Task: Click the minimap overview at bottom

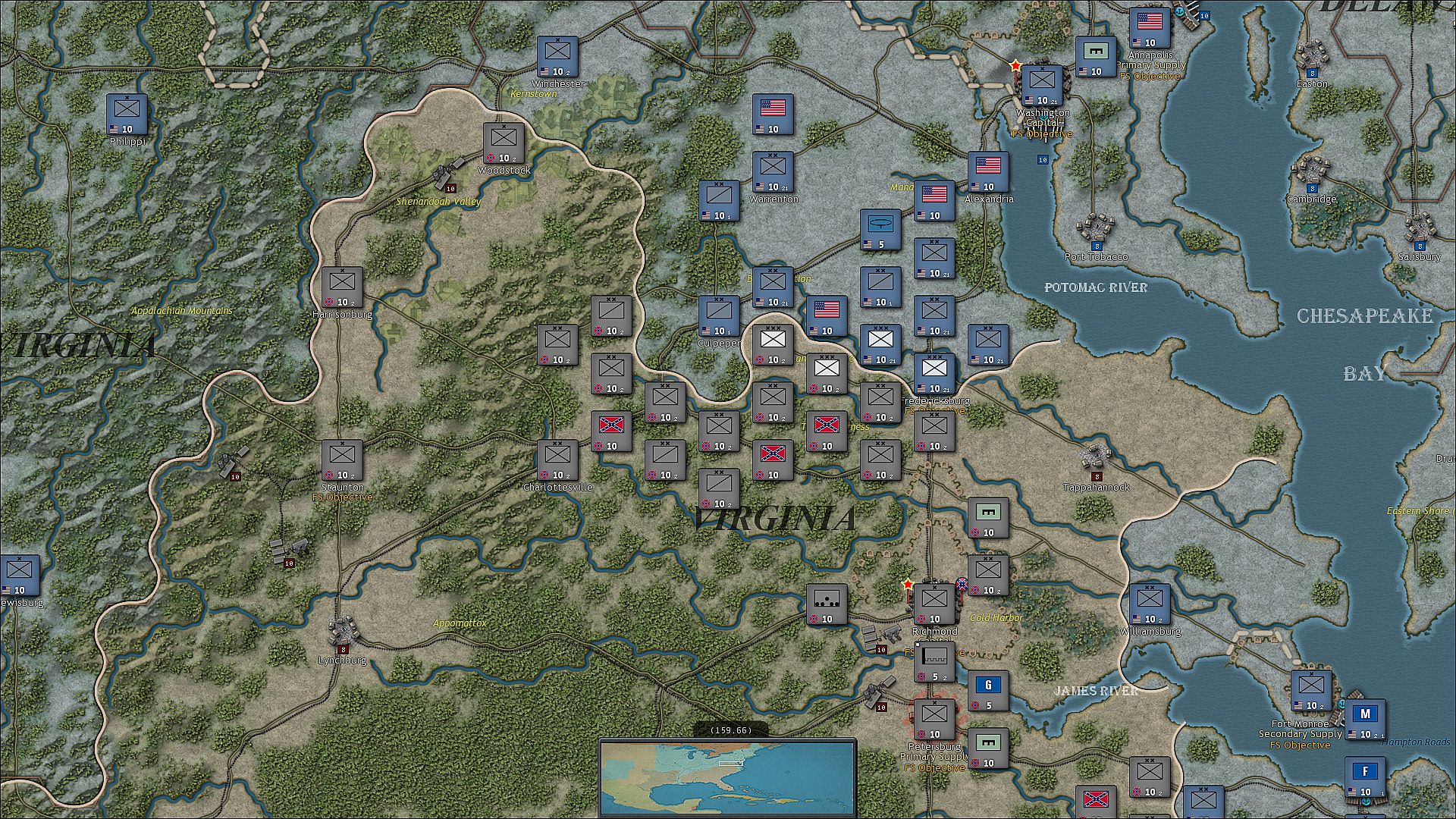Action: [x=727, y=778]
